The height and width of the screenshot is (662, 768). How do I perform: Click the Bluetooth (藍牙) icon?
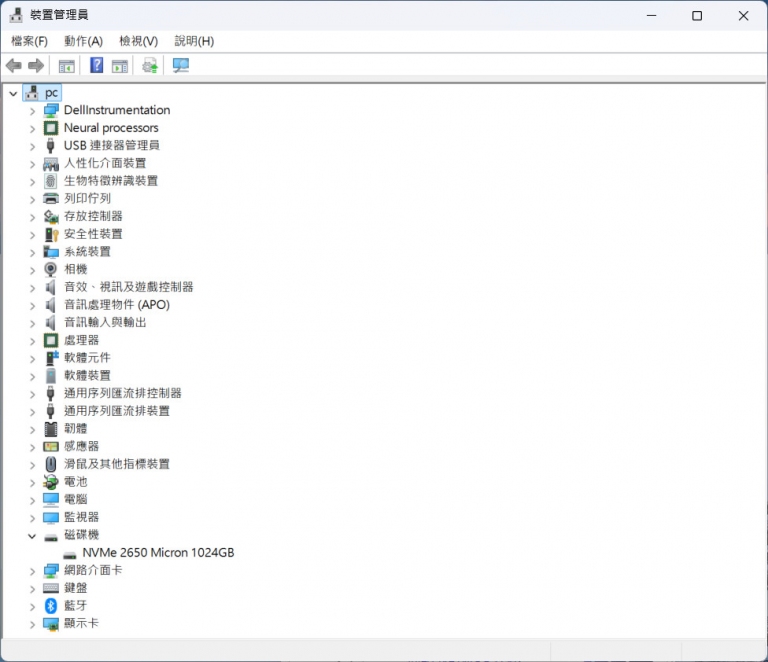51,606
